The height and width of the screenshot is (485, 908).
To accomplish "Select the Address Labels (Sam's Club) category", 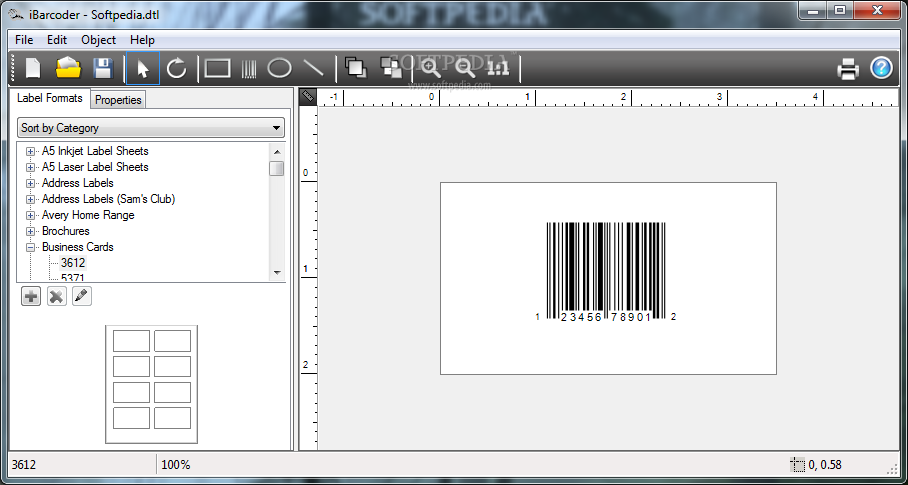I will point(108,199).
